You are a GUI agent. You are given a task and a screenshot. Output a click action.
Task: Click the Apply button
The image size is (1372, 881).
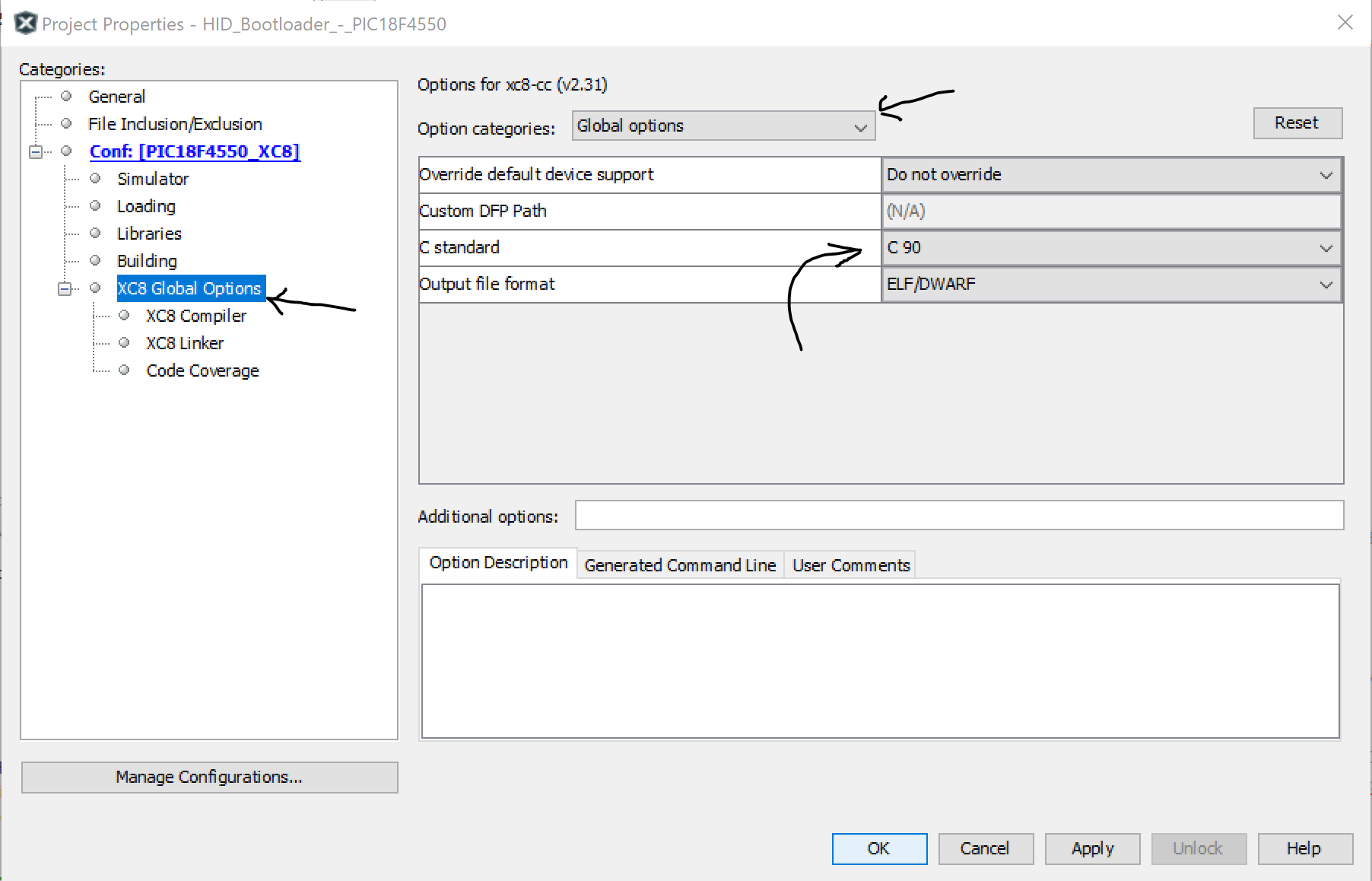(1092, 849)
